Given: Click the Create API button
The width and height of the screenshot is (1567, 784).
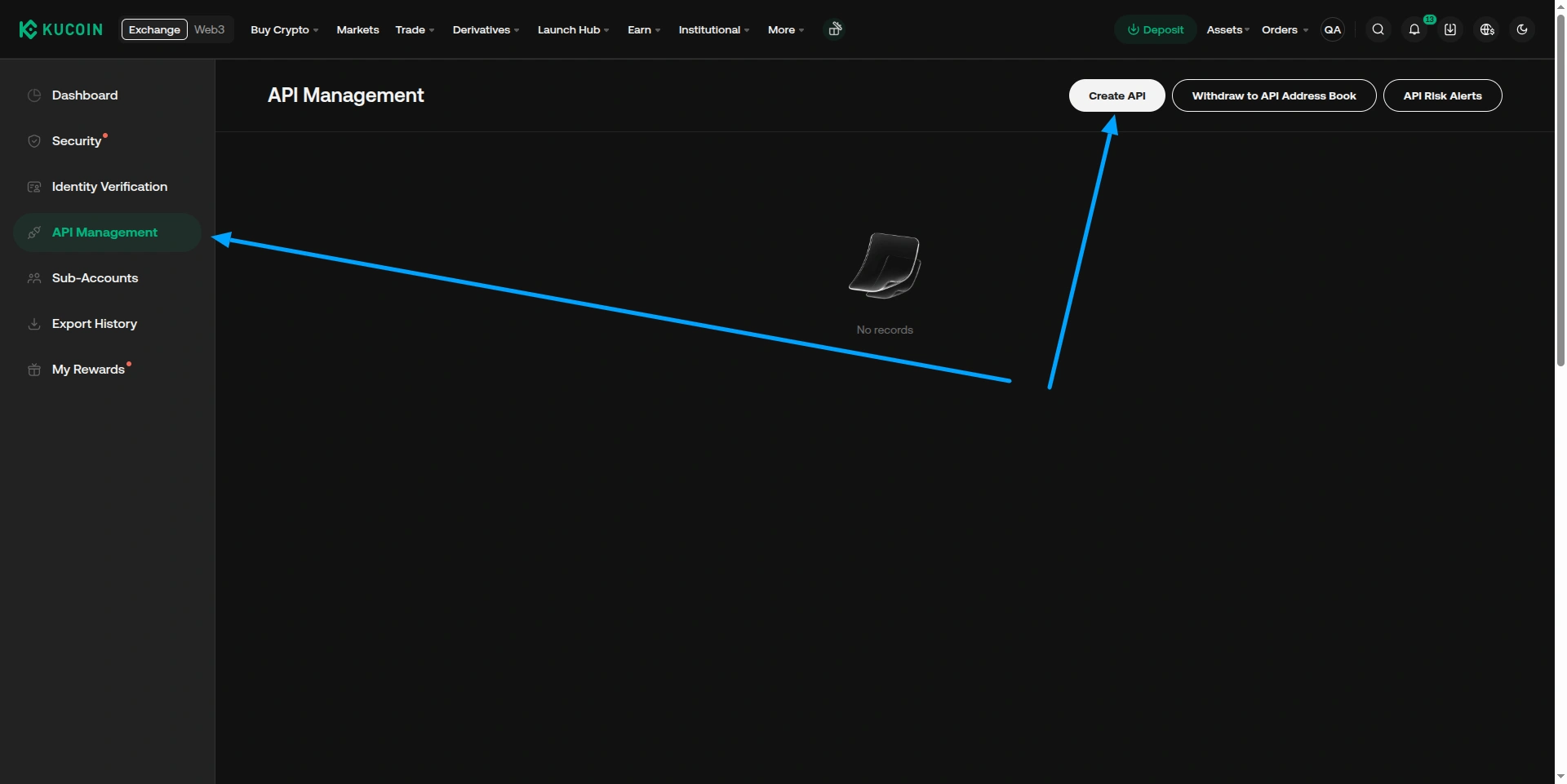Looking at the screenshot, I should click(x=1116, y=95).
